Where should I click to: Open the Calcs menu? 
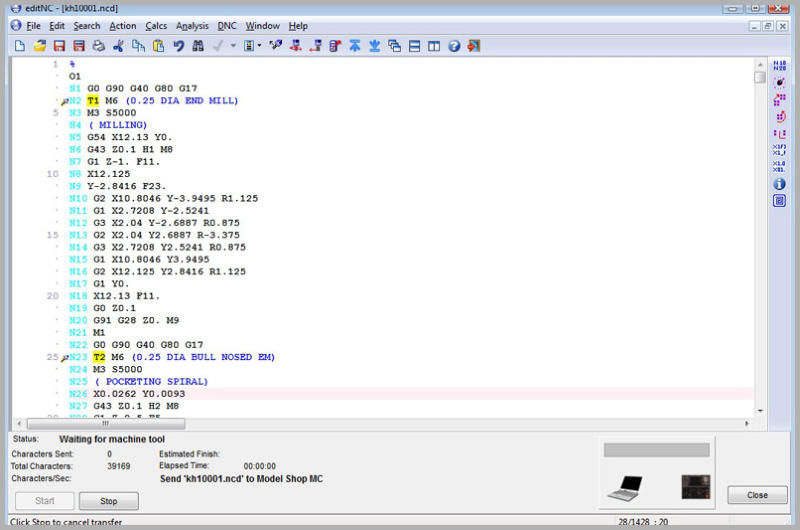[156, 25]
